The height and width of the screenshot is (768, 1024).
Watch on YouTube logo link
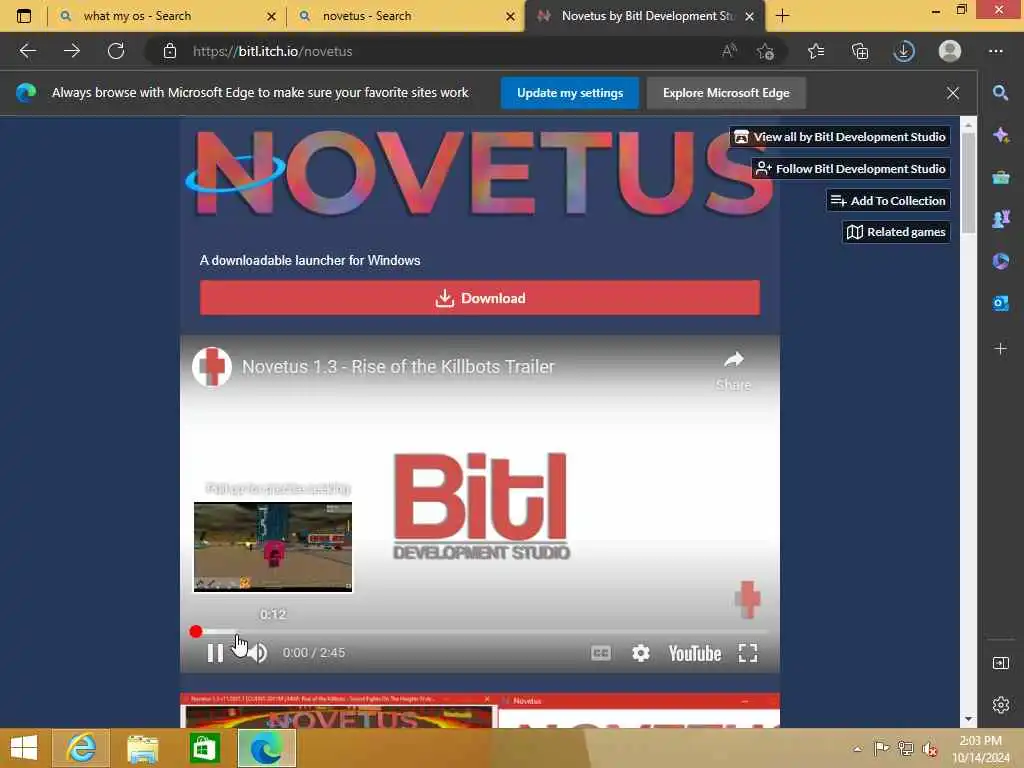694,653
